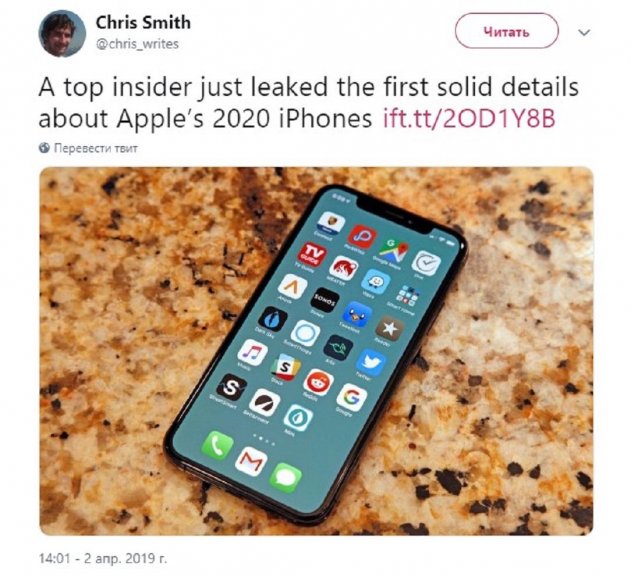This screenshot has height=577, width=631.
Task: Tap the Waze app icon
Action: (376, 281)
